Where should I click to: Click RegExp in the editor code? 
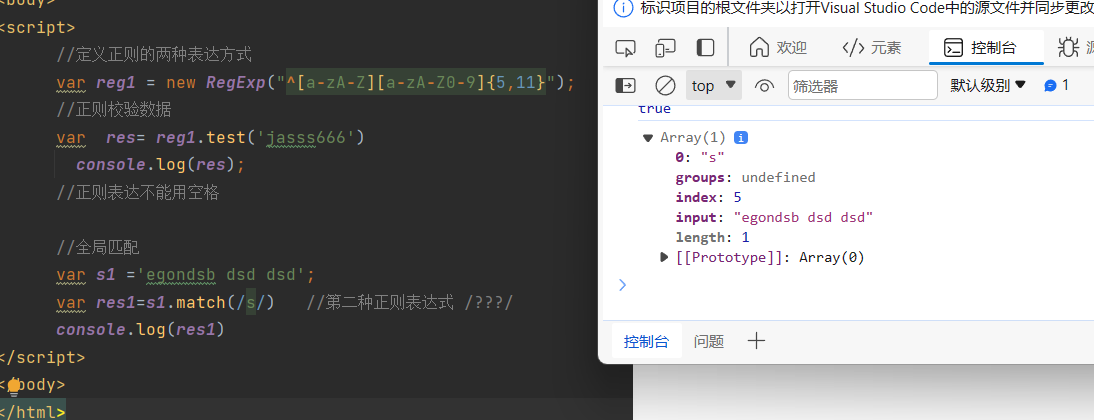(x=236, y=83)
